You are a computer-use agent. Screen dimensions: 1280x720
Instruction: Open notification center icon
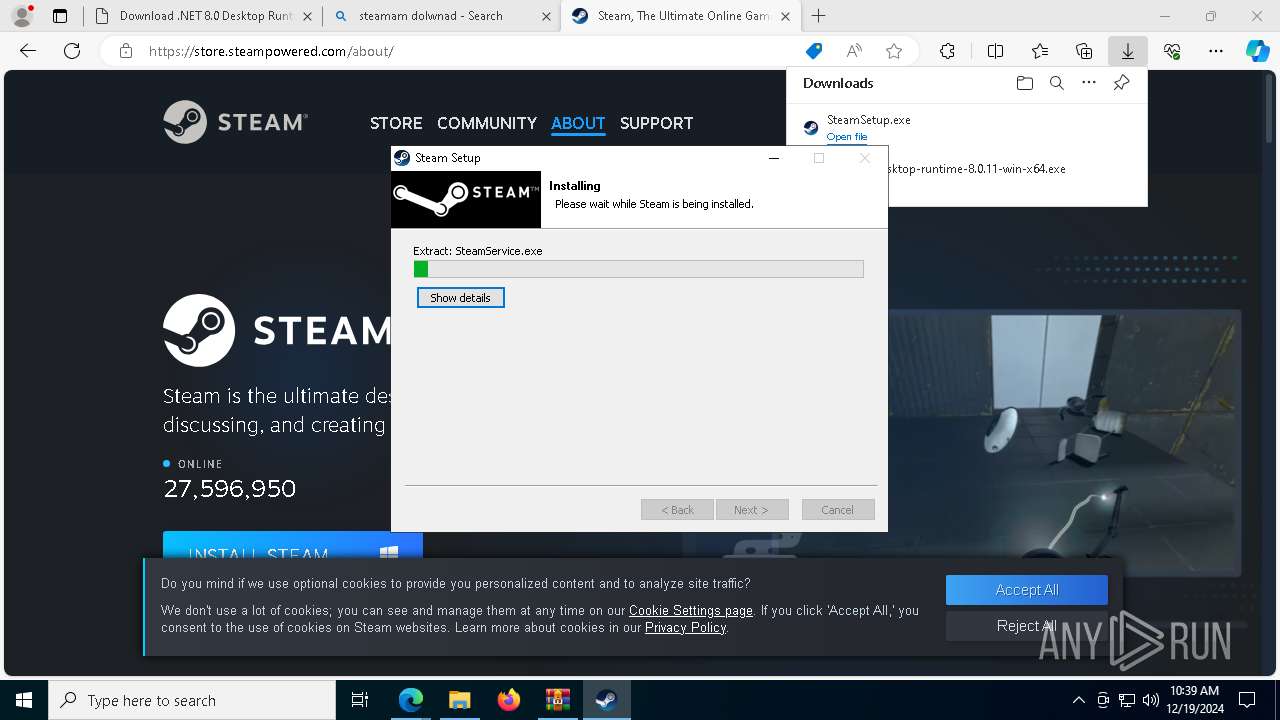click(1248, 700)
